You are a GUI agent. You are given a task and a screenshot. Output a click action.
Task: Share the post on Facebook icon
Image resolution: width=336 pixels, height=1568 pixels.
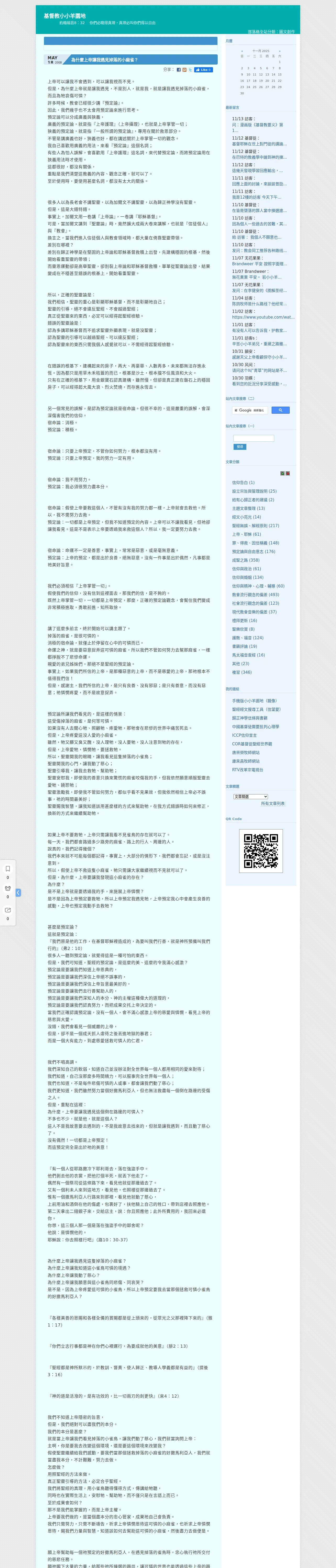[x=179, y=70]
